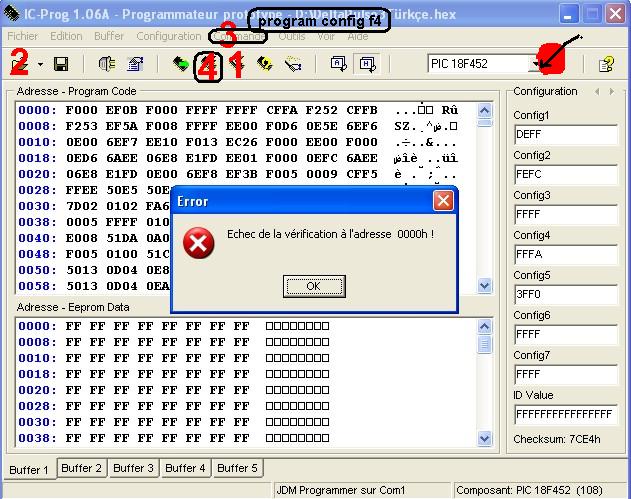Click the Config3 value field

pyautogui.click(x=565, y=214)
